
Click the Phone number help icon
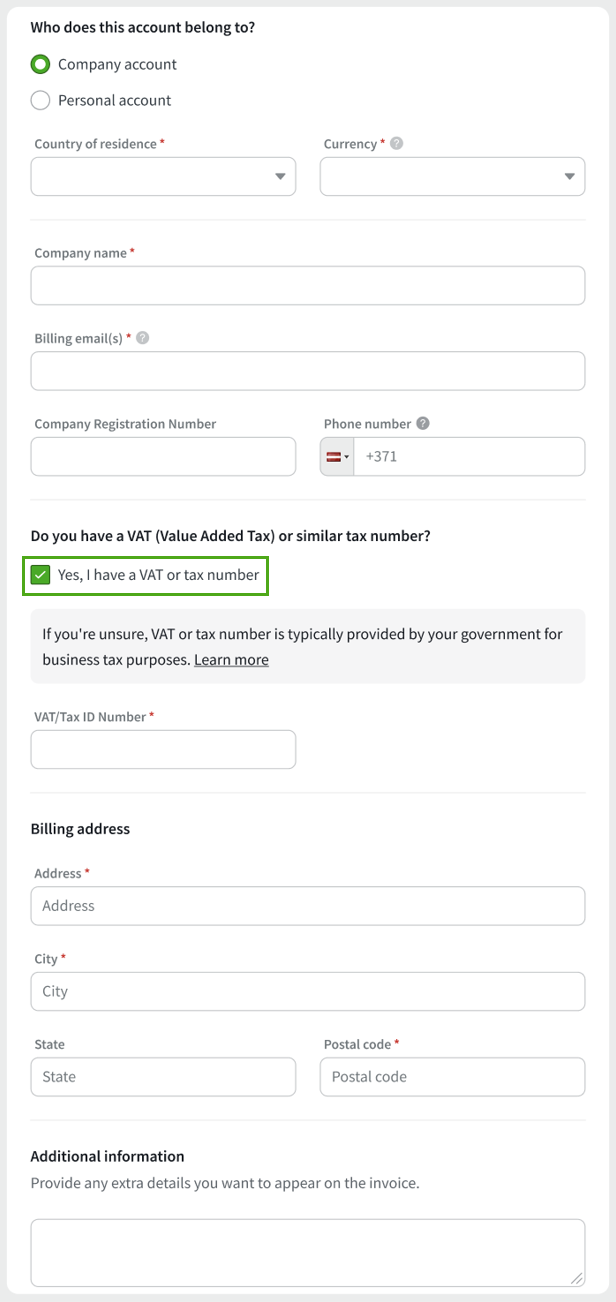423,423
